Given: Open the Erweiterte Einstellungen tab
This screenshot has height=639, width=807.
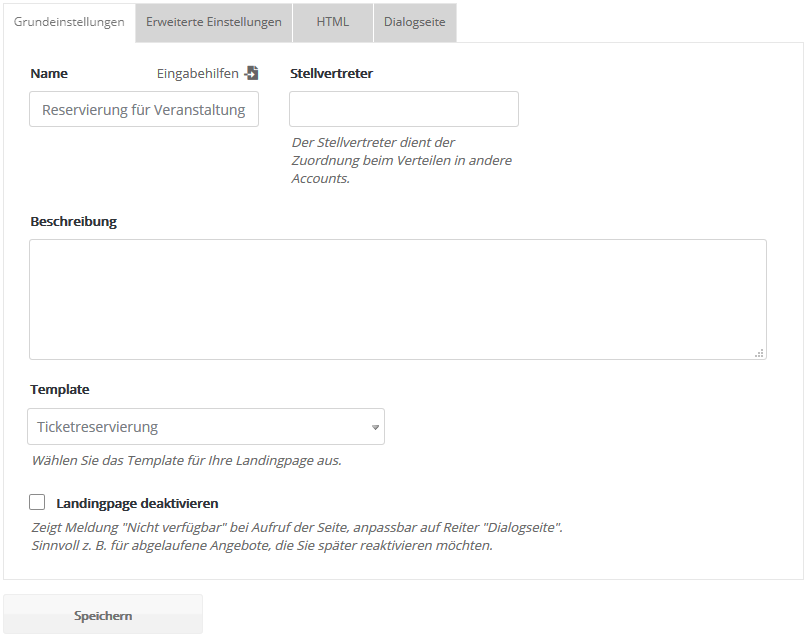Looking at the screenshot, I should pos(214,22).
